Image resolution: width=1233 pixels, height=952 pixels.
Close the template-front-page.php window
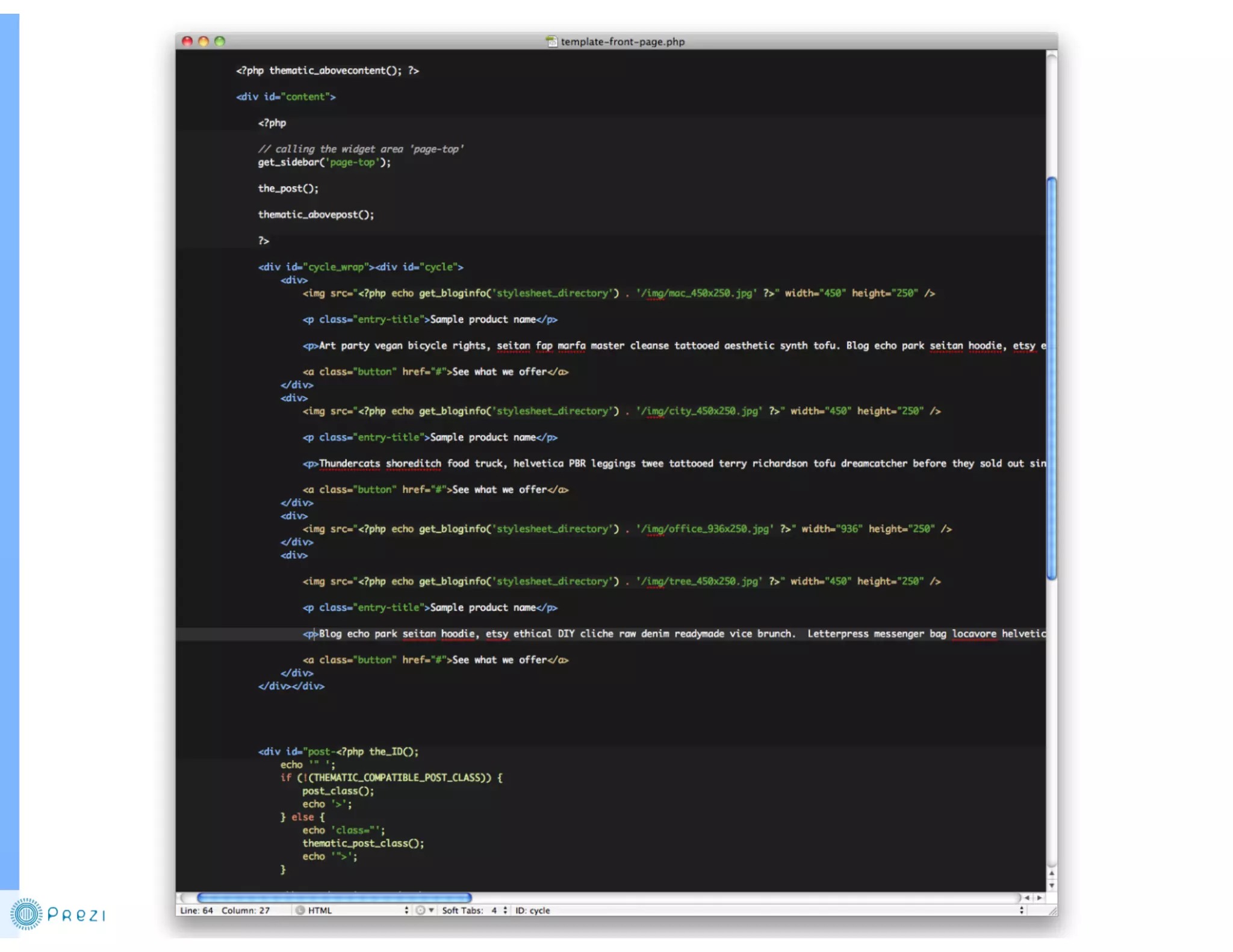187,42
